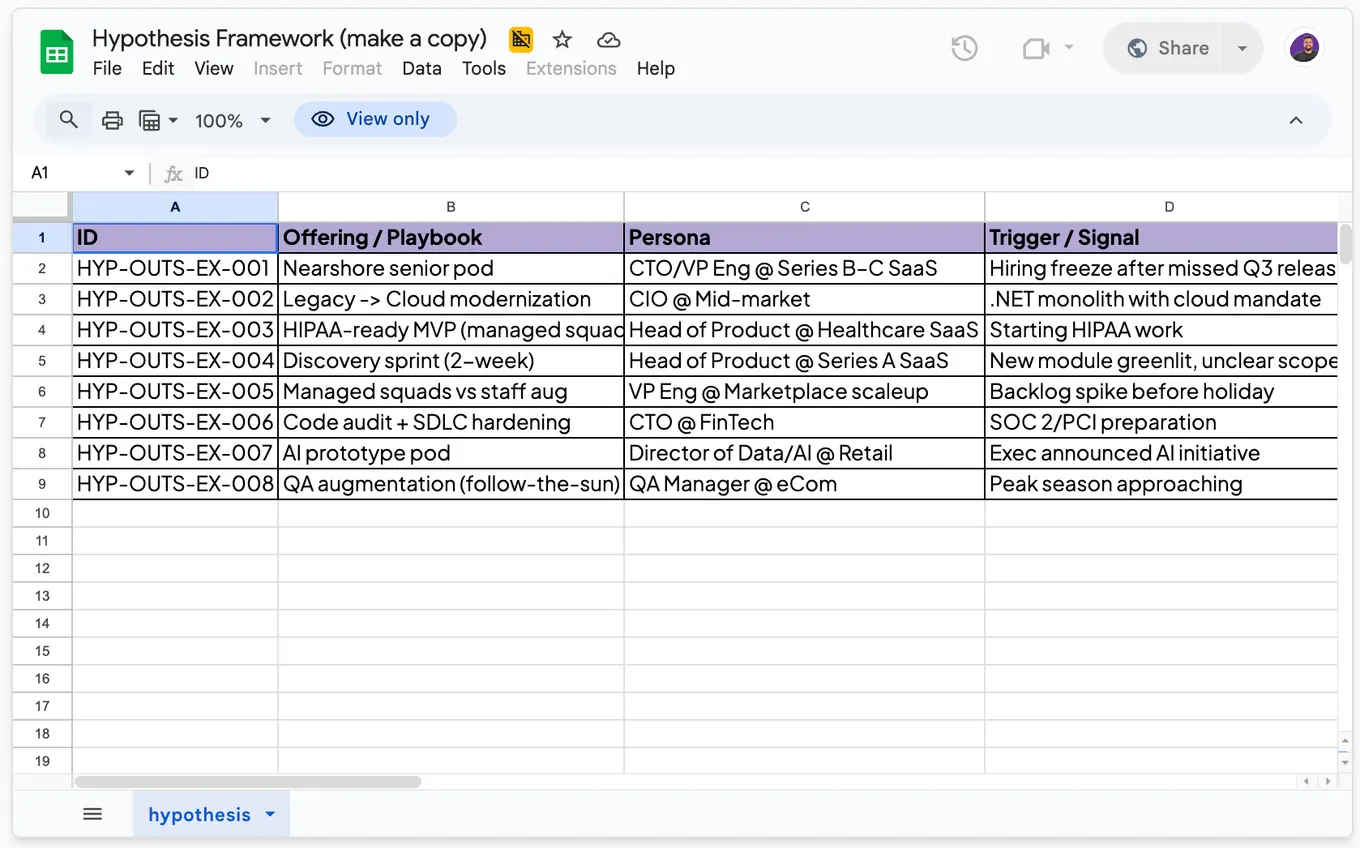Select column B header

point(451,207)
